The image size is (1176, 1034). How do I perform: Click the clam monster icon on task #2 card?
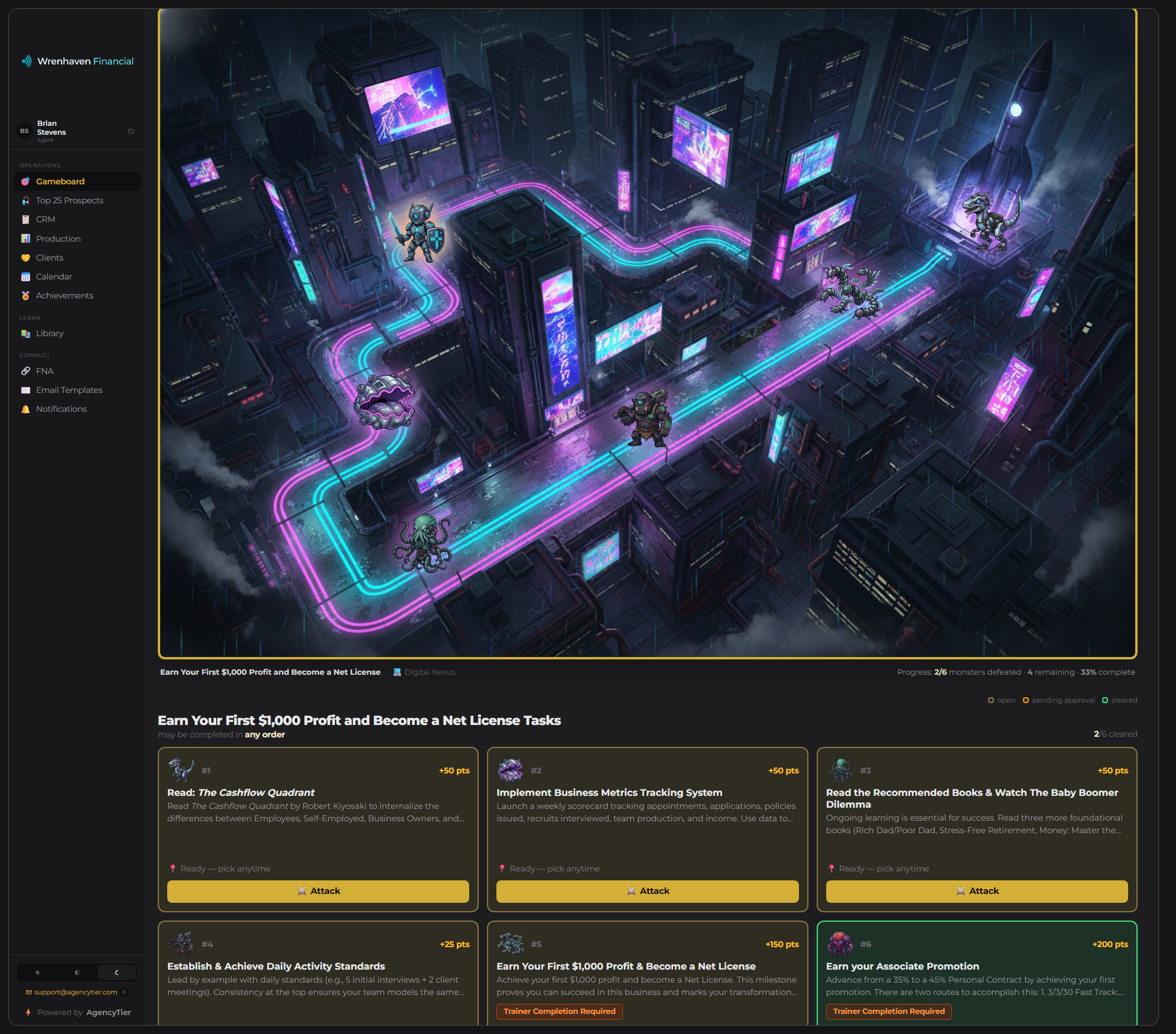[x=511, y=770]
